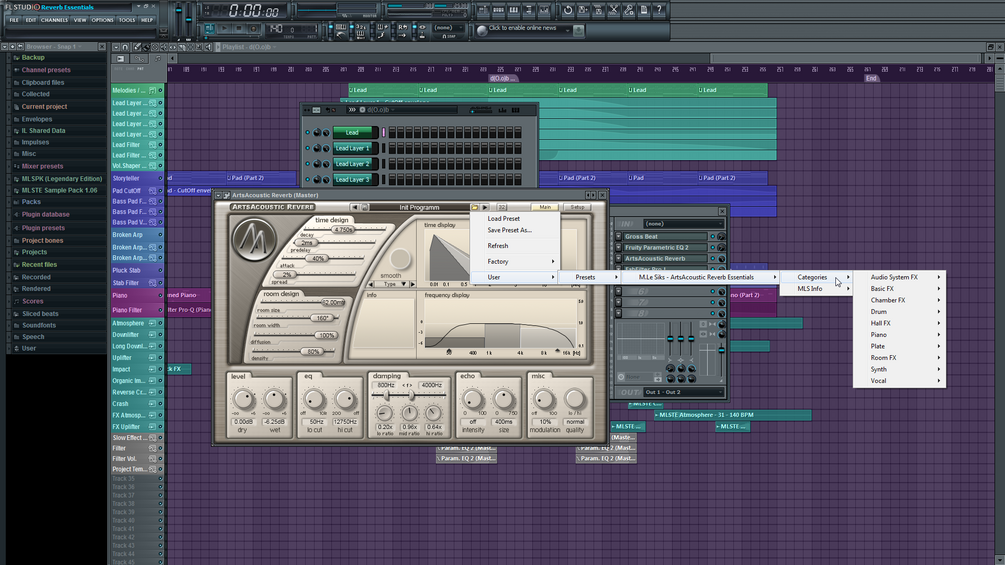Screen dimensions: 1005x565
Task: Click the news download arrow icon
Action: pos(578,30)
